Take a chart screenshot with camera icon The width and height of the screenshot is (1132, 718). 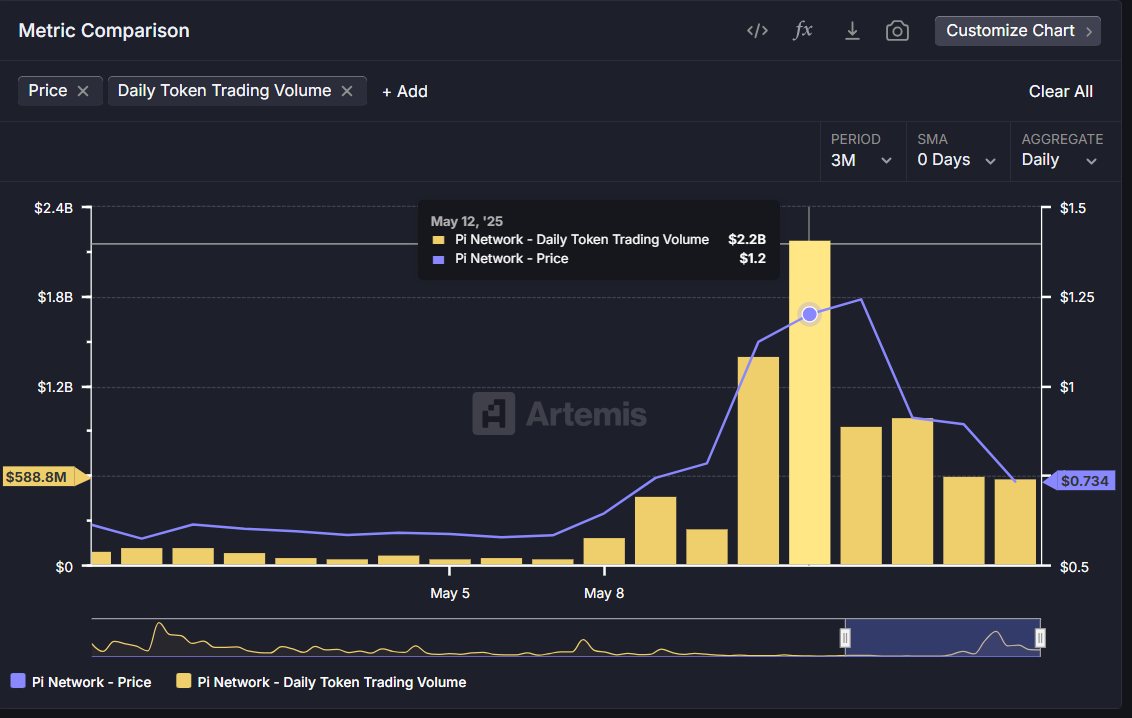click(897, 31)
